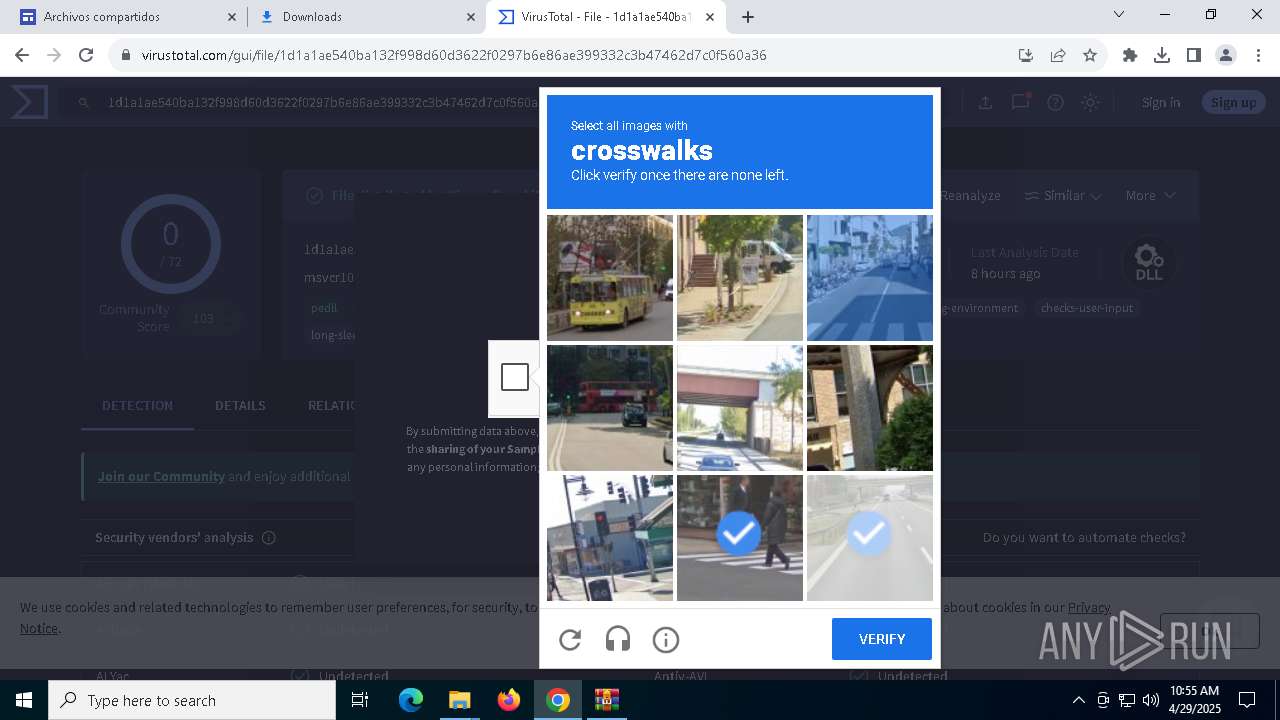Image resolution: width=1280 pixels, height=720 pixels.
Task: Click the Windows taskbar search box
Action: point(192,700)
